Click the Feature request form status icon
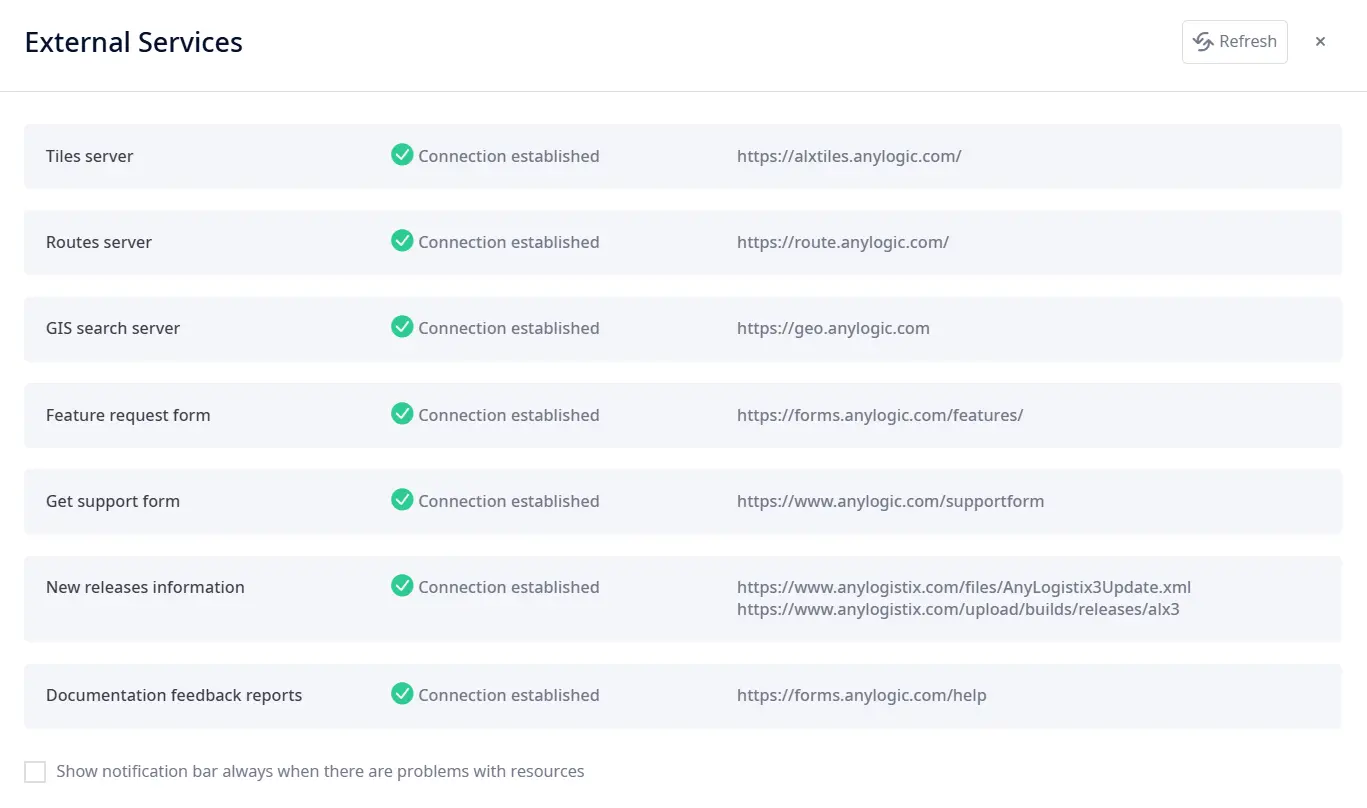This screenshot has height=808, width=1367. click(402, 414)
